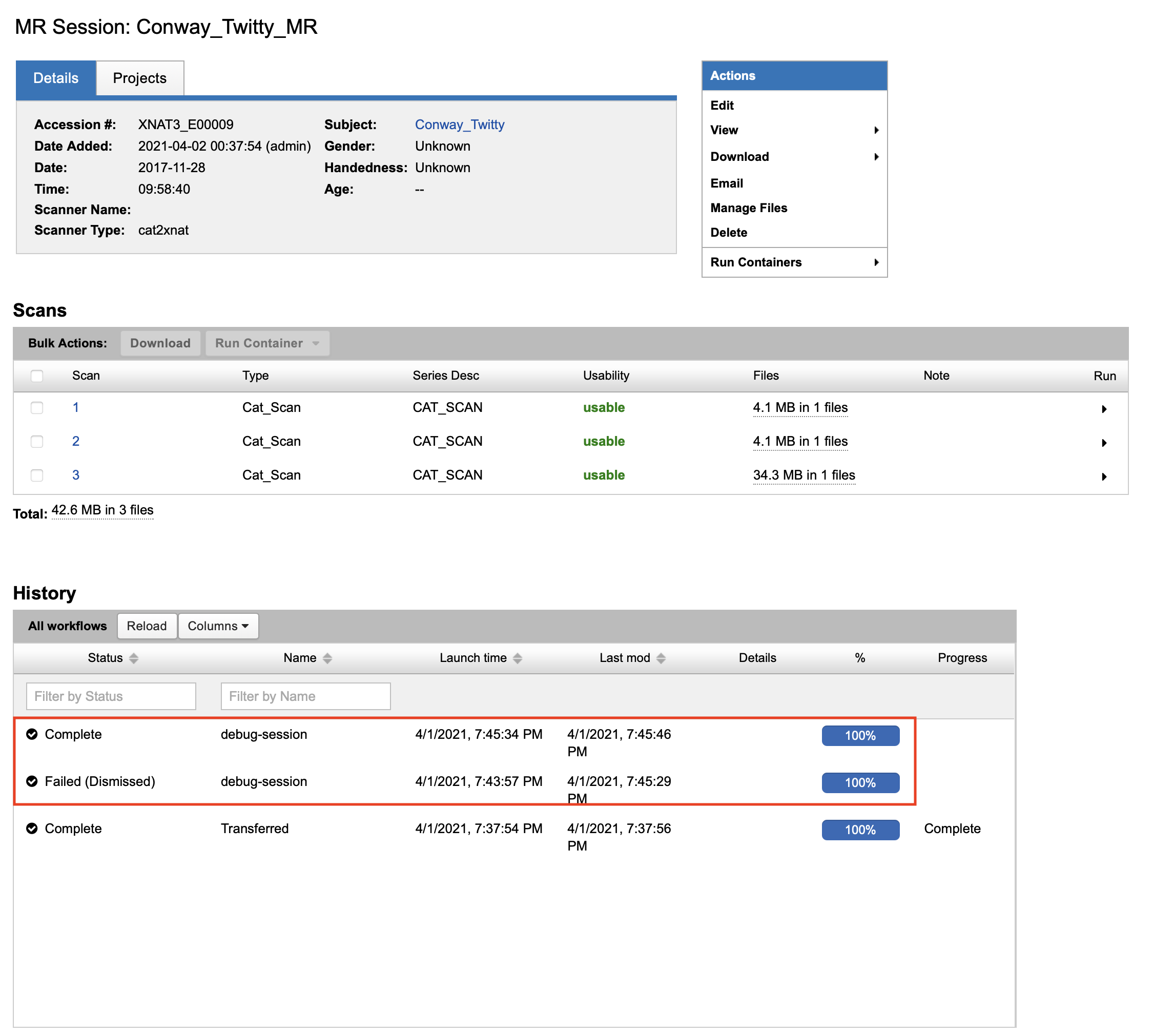Click the Name column sort arrows
The width and height of the screenshot is (1153, 1036).
coord(327,658)
